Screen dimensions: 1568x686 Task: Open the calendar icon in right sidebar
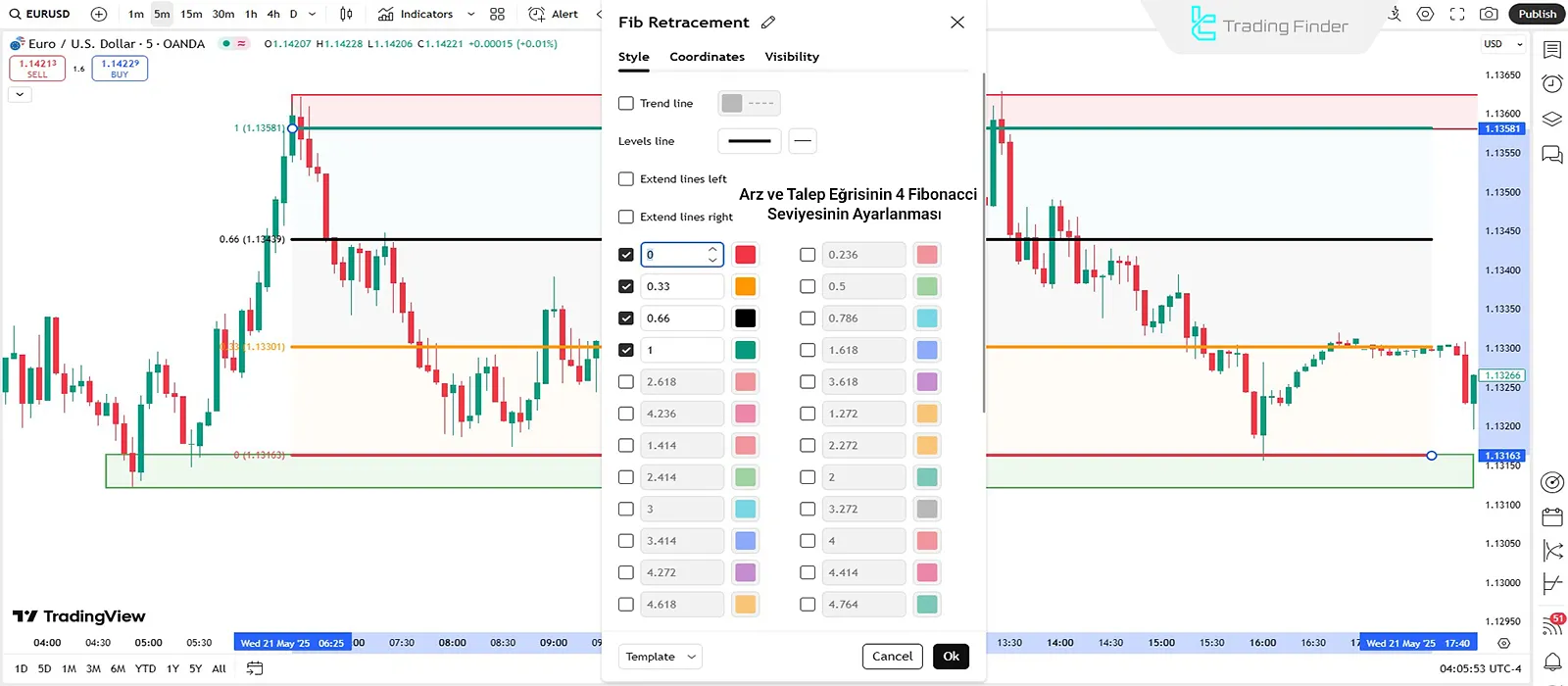(x=1552, y=516)
